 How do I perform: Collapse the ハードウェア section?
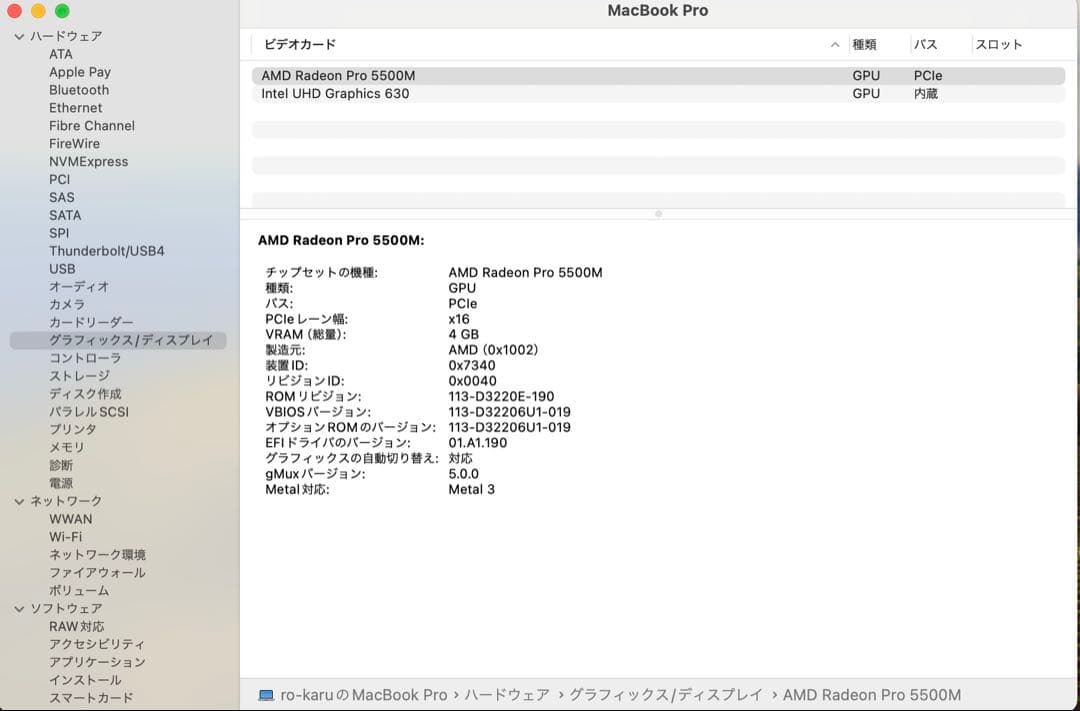[x=18, y=35]
